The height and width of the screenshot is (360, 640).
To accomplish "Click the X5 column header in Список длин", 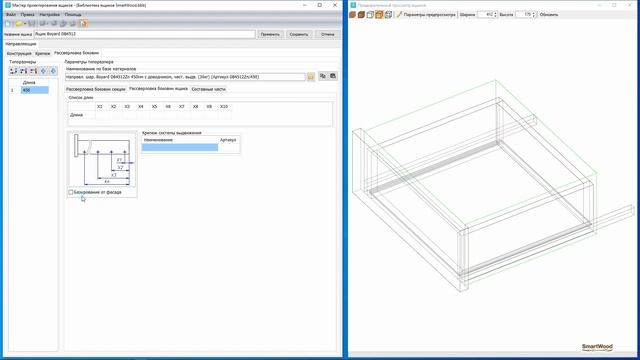I will (154, 107).
